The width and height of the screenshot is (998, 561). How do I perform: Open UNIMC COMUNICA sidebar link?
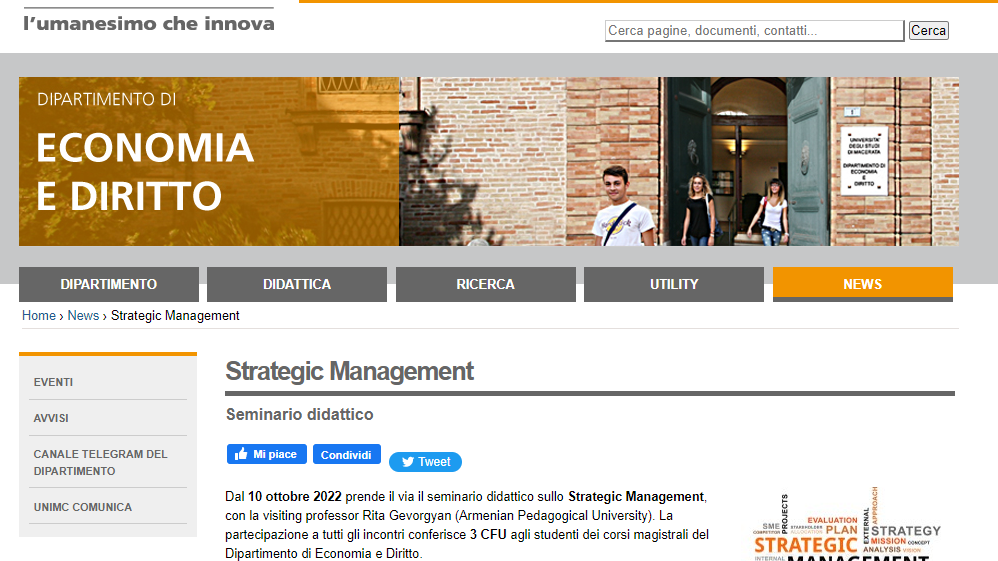pos(83,507)
